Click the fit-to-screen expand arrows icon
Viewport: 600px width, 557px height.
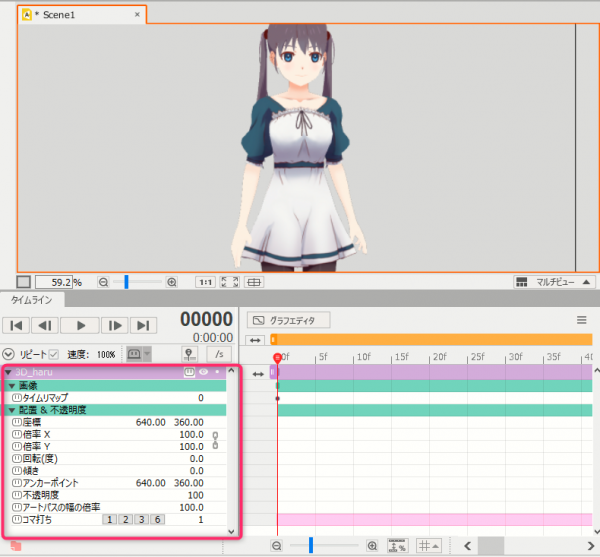coord(230,282)
